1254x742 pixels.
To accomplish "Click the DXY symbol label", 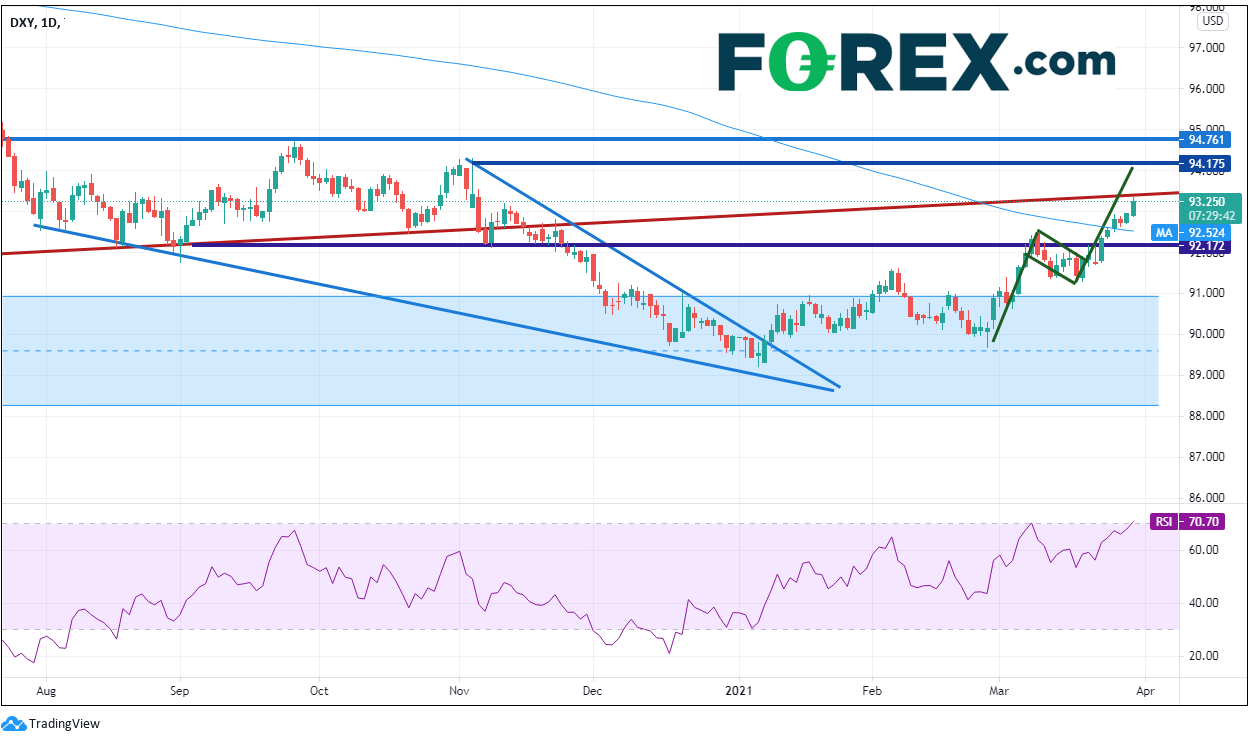I will pyautogui.click(x=23, y=22).
